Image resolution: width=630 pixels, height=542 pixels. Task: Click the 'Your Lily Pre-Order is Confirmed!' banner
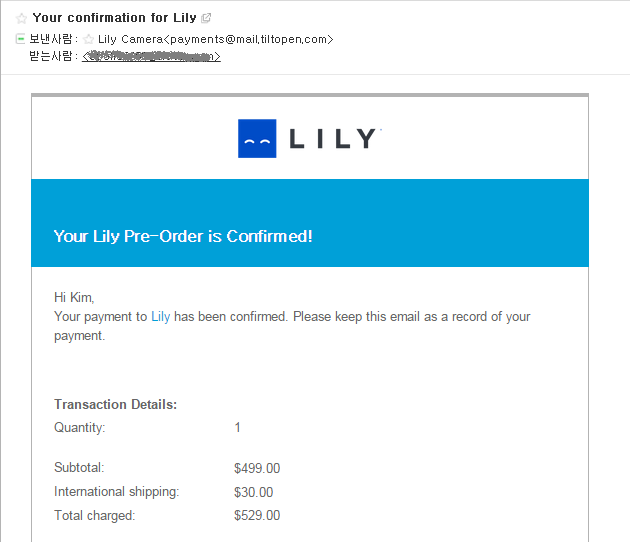tap(183, 236)
